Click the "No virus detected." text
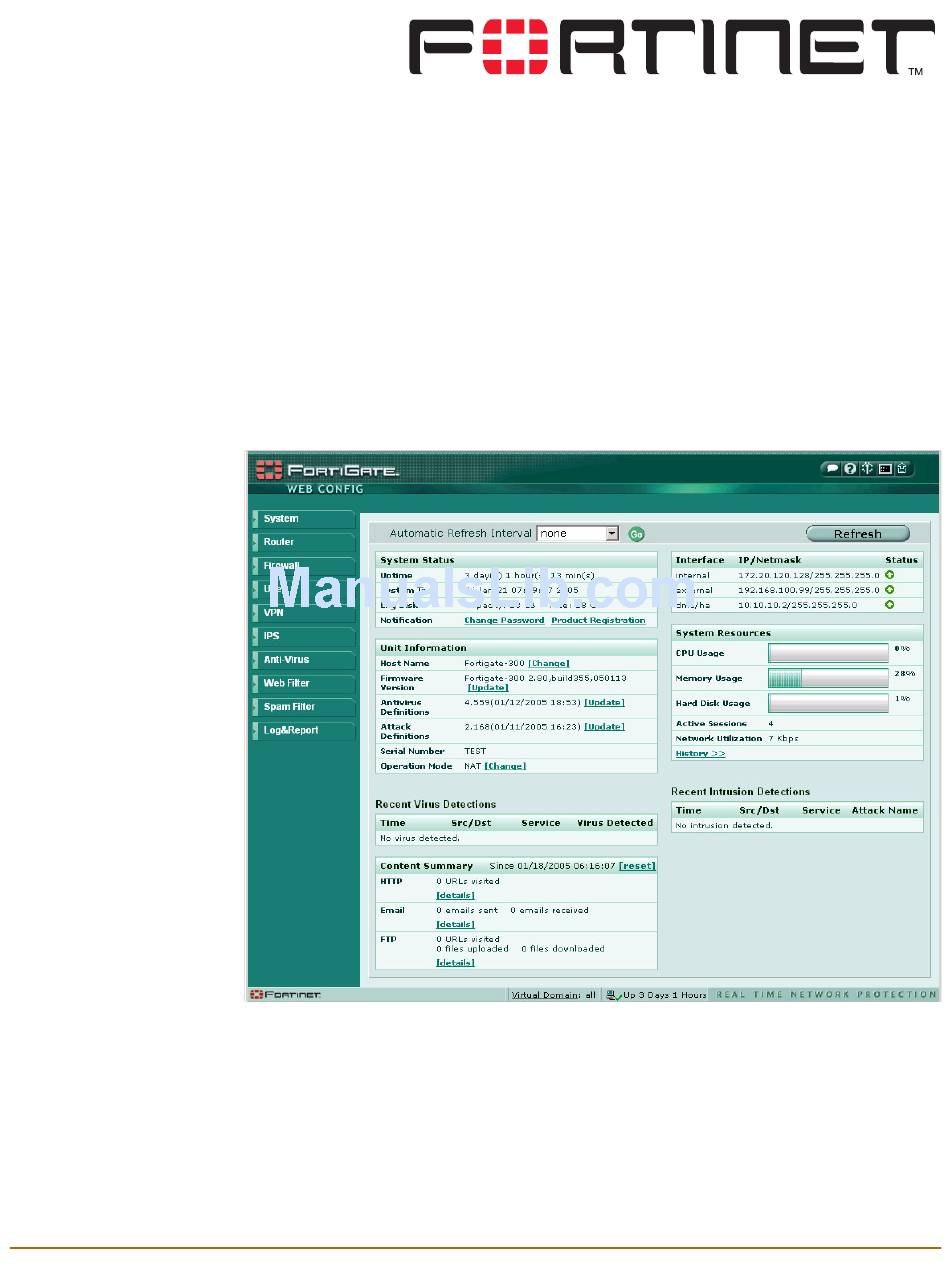950x1284 pixels. click(x=420, y=838)
